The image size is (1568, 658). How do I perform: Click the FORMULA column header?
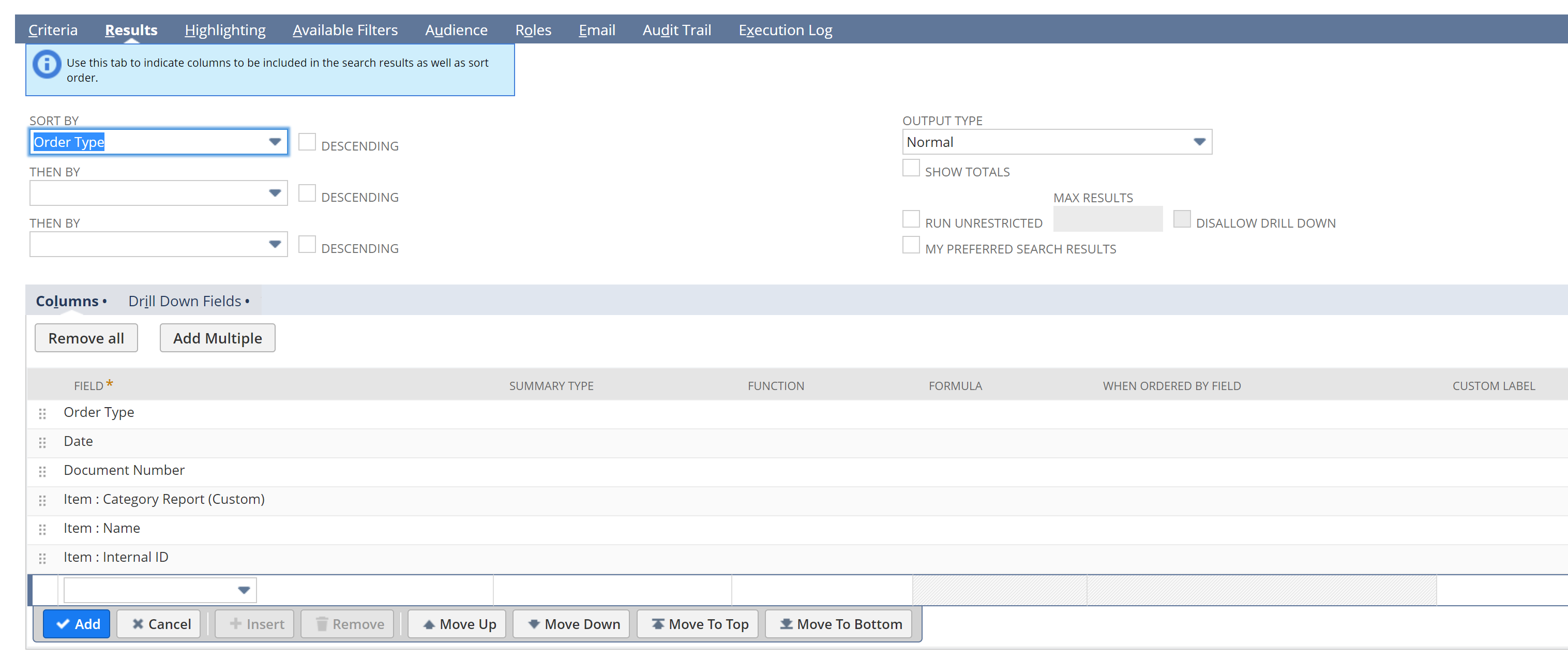955,386
